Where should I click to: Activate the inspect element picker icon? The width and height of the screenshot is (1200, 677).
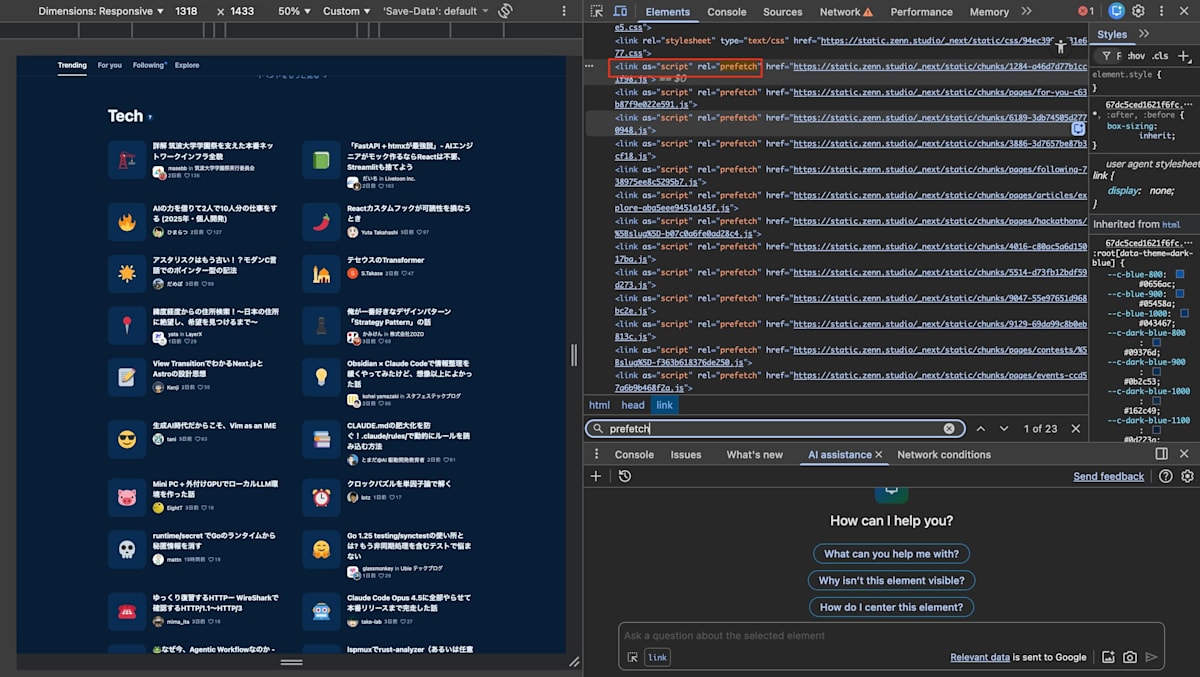(597, 11)
